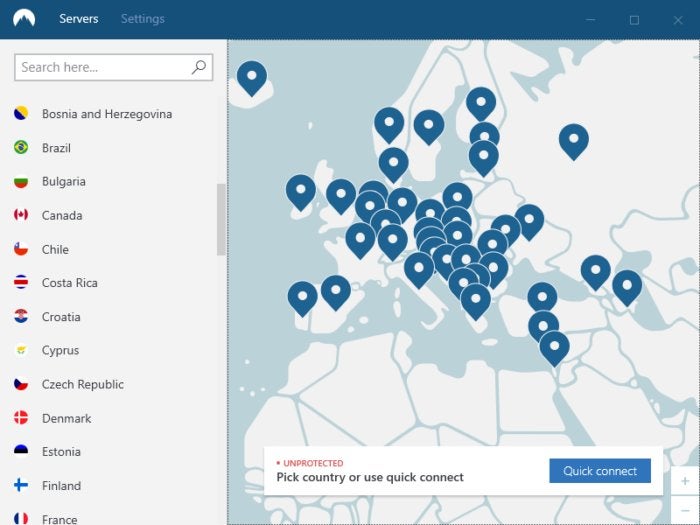This screenshot has height=525, width=700.
Task: Click the Chile flag icon
Action: pos(21,249)
